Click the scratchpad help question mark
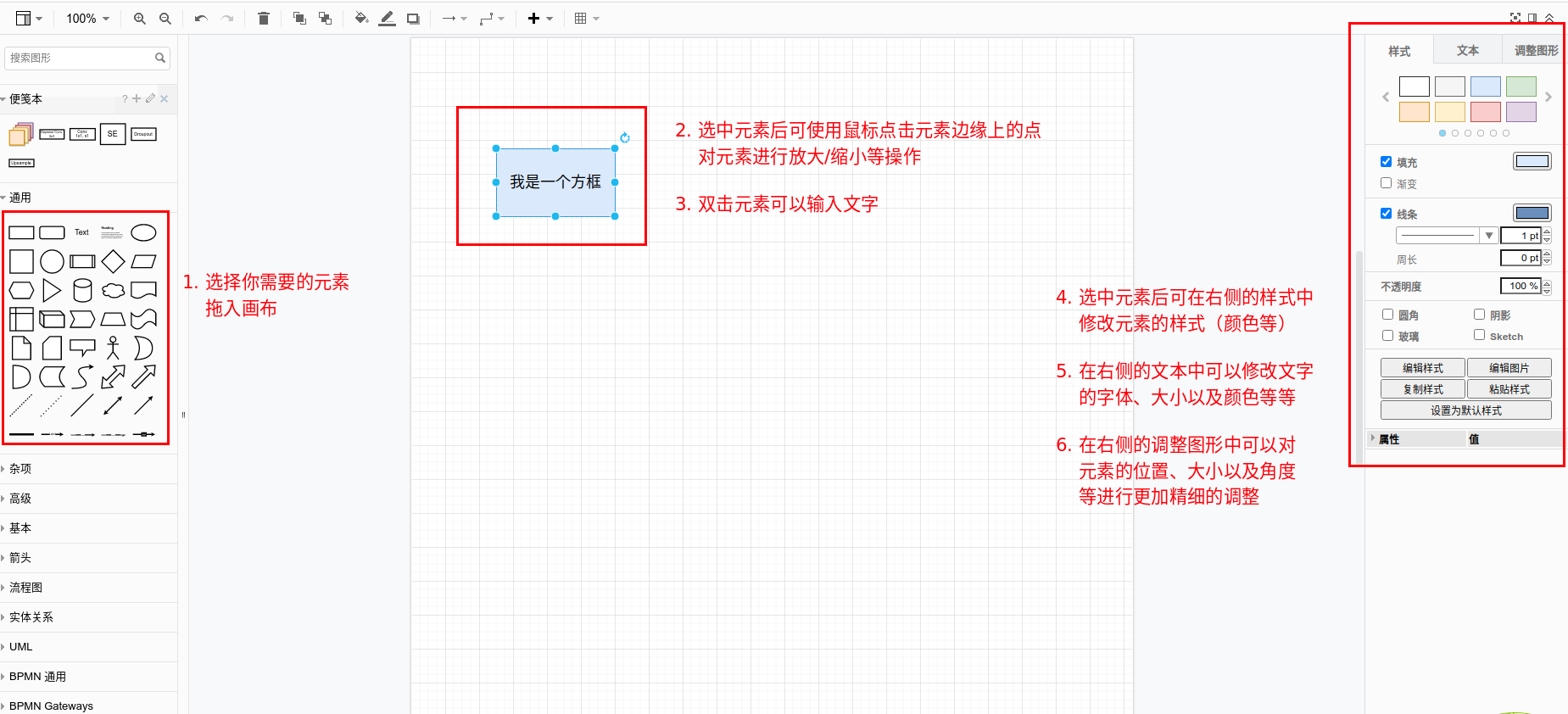Image resolution: width=1568 pixels, height=714 pixels. coord(125,99)
